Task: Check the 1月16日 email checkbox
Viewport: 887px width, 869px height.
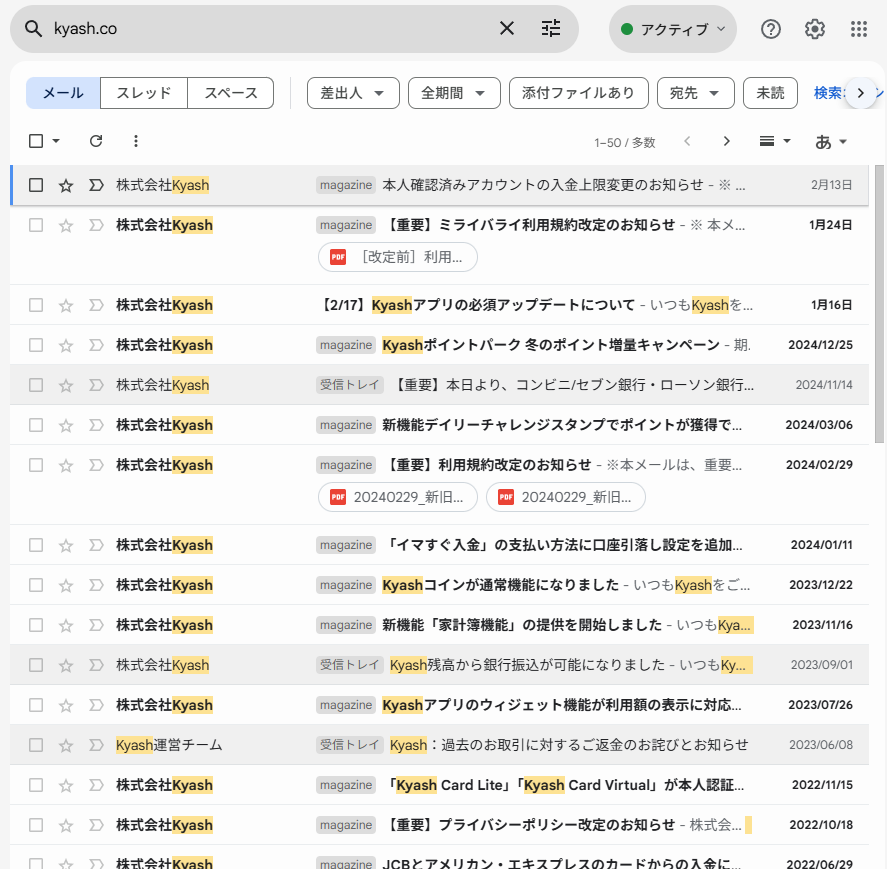Action: (36, 305)
